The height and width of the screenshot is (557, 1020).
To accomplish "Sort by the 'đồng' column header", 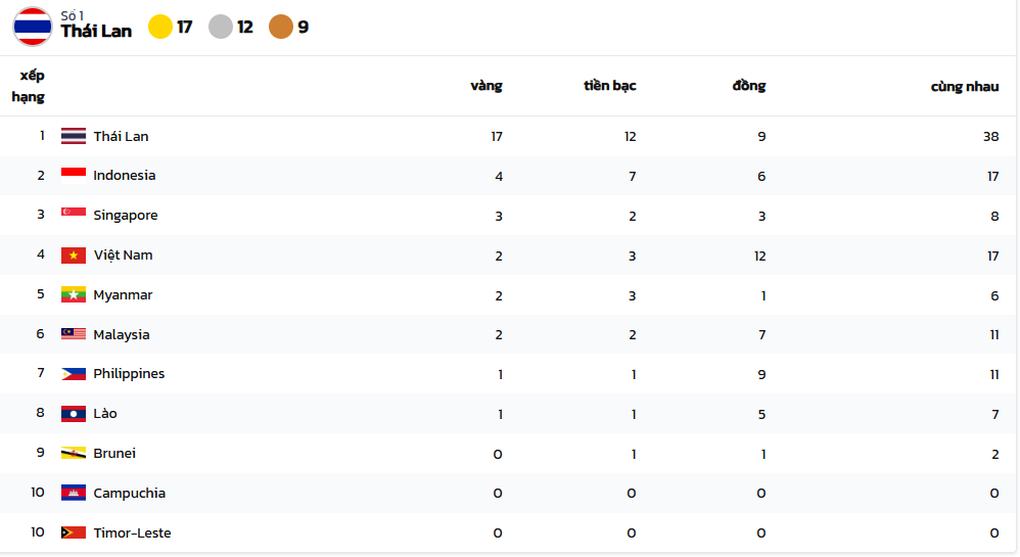I will coord(749,86).
